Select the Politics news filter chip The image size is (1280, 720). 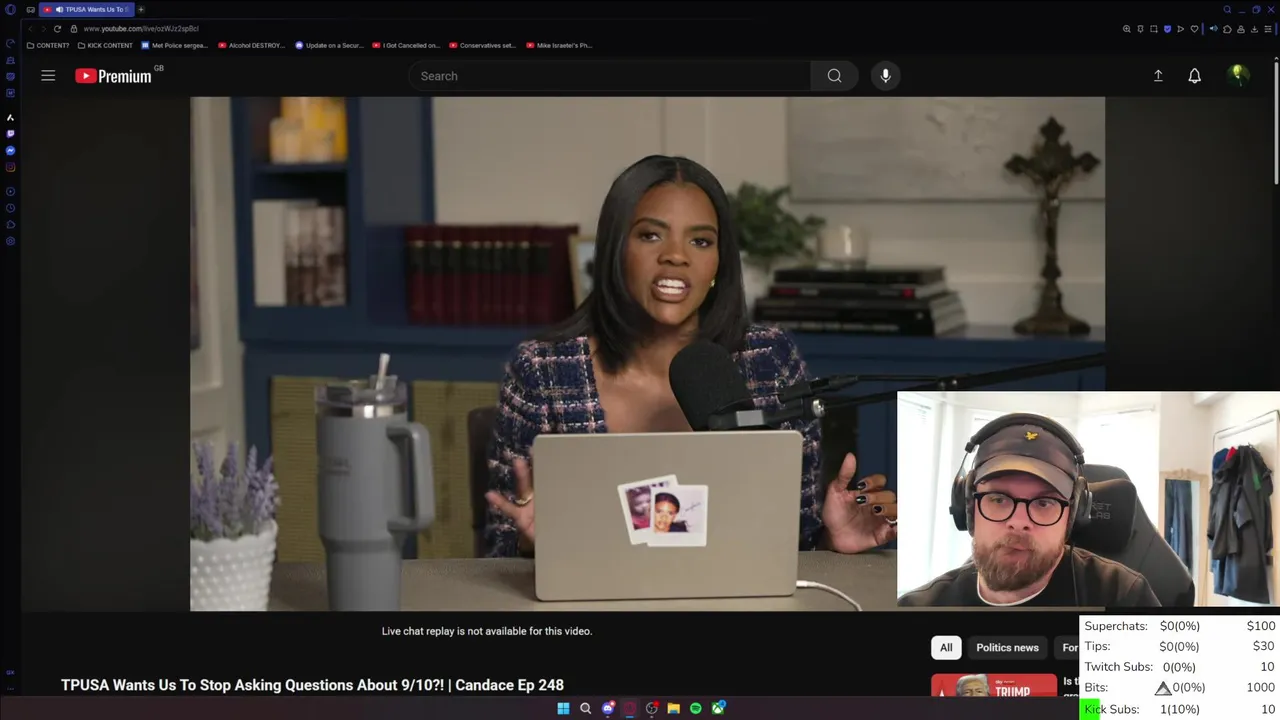click(x=1007, y=647)
